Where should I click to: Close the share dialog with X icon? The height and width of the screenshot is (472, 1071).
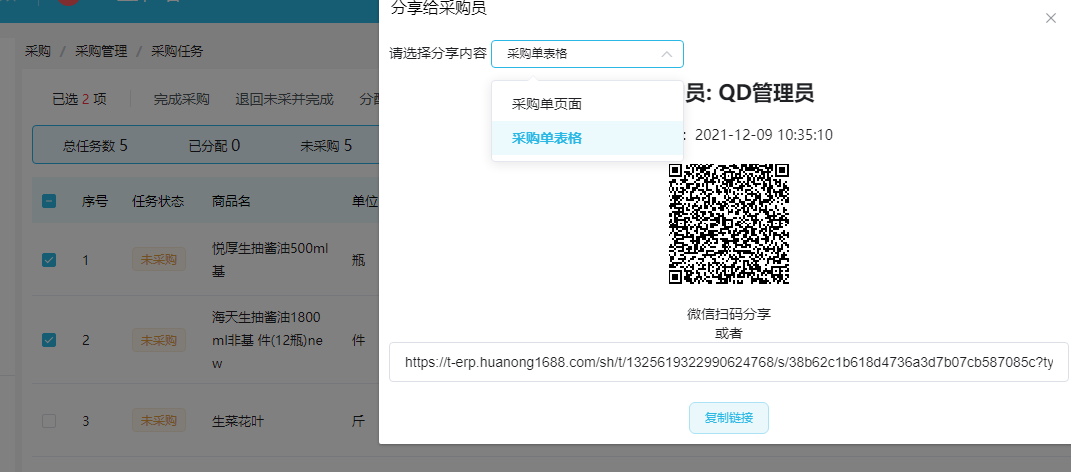pyautogui.click(x=1051, y=18)
